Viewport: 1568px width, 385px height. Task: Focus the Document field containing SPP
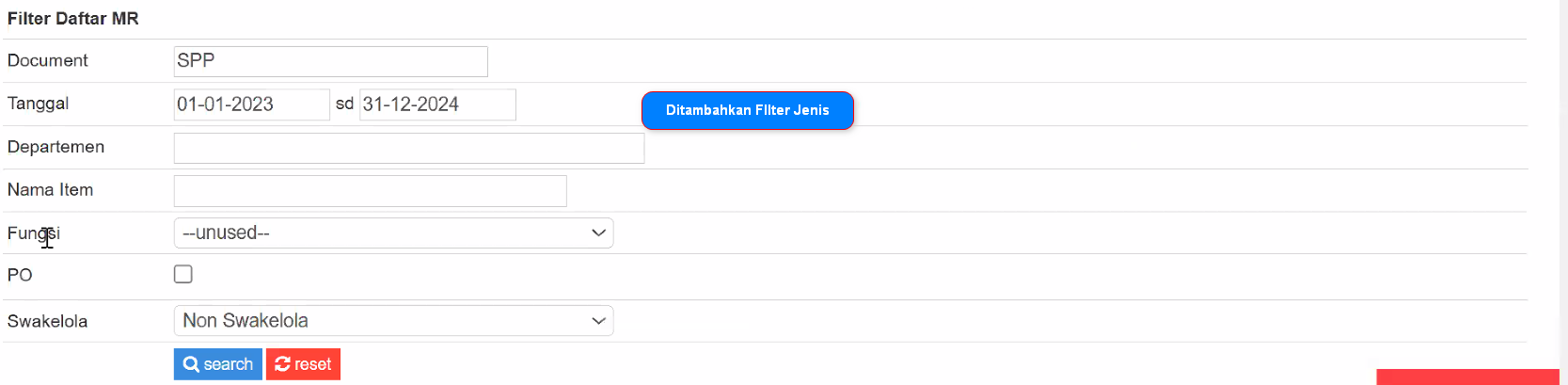click(330, 61)
